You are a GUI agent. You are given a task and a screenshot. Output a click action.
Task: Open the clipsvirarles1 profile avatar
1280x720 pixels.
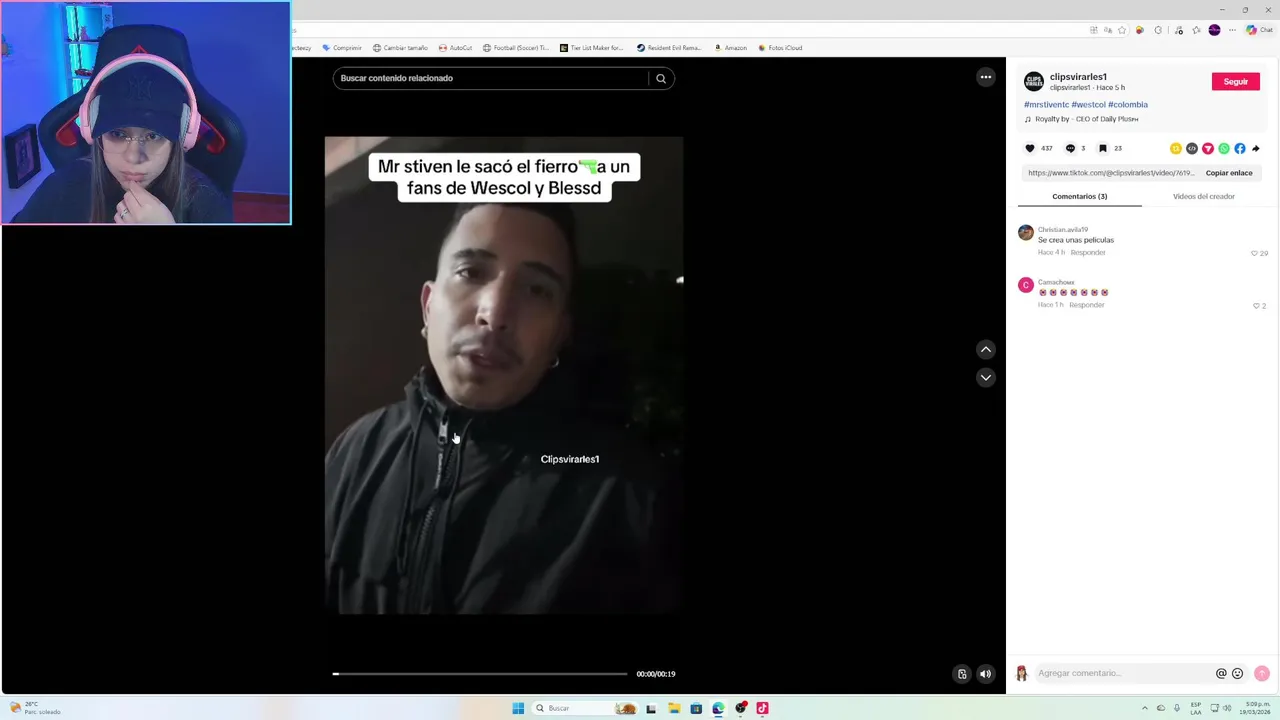coord(1034,81)
